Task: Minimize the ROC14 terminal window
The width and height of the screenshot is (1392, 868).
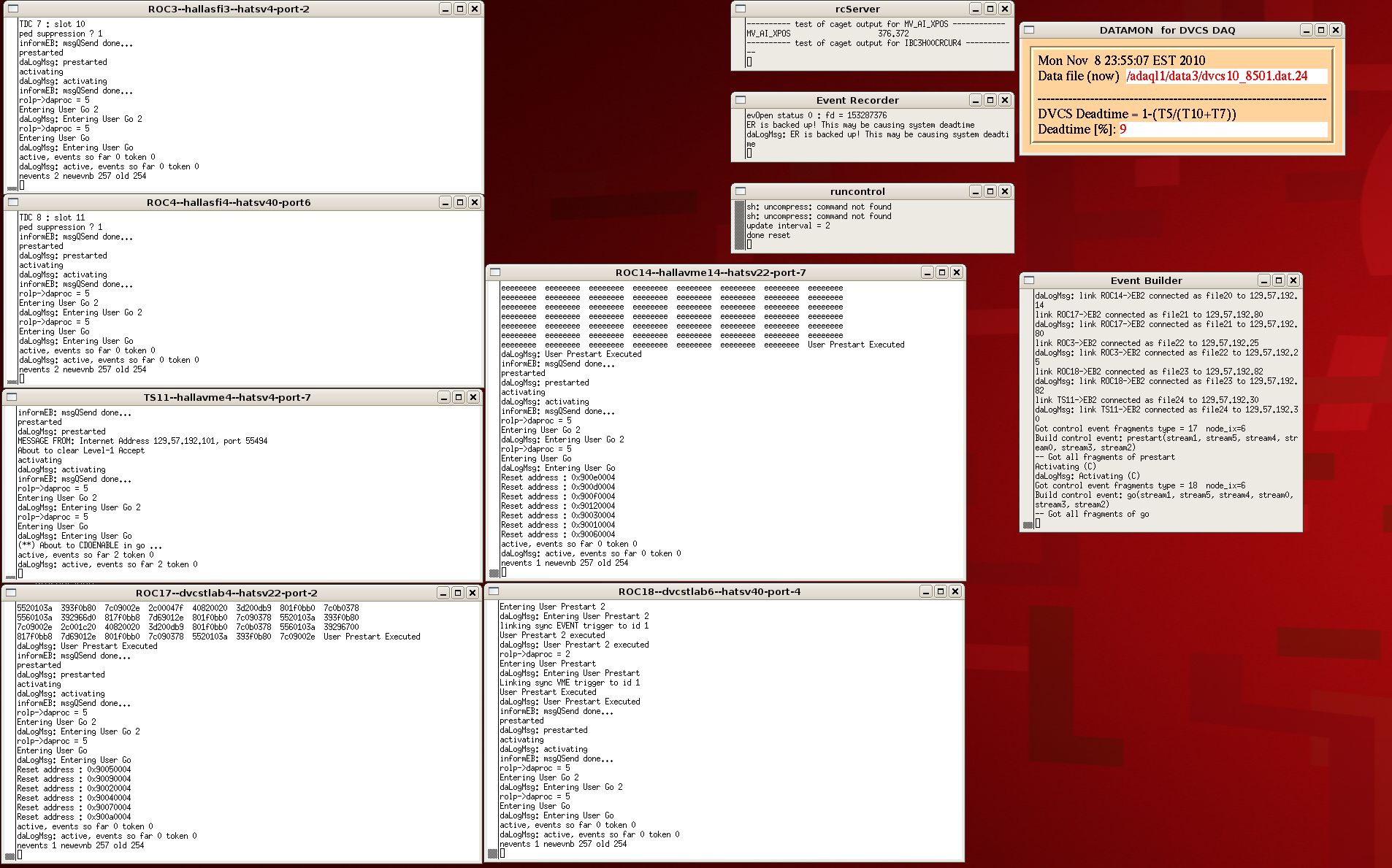Action: click(x=928, y=272)
